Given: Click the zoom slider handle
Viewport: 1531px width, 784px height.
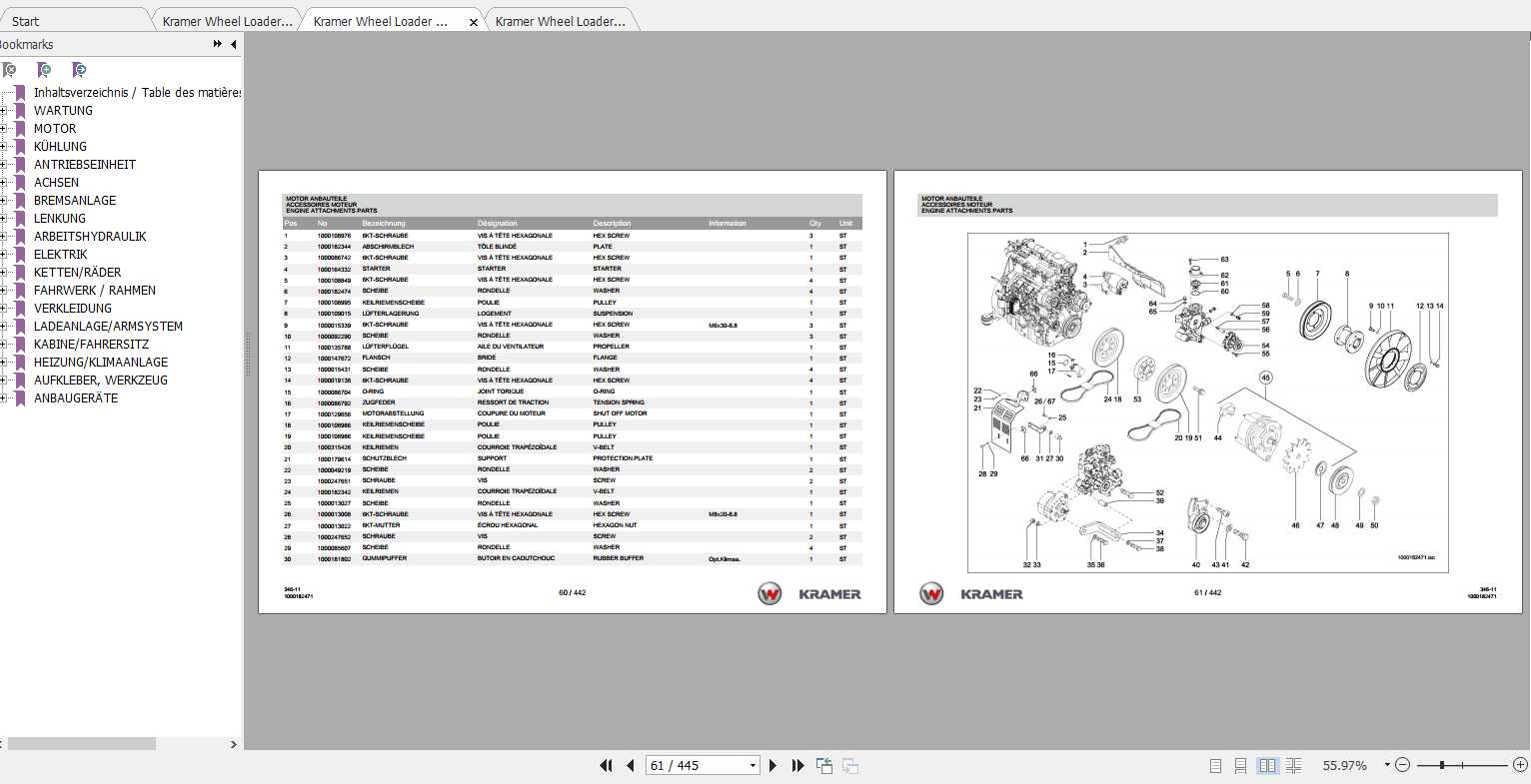Looking at the screenshot, I should [1442, 765].
